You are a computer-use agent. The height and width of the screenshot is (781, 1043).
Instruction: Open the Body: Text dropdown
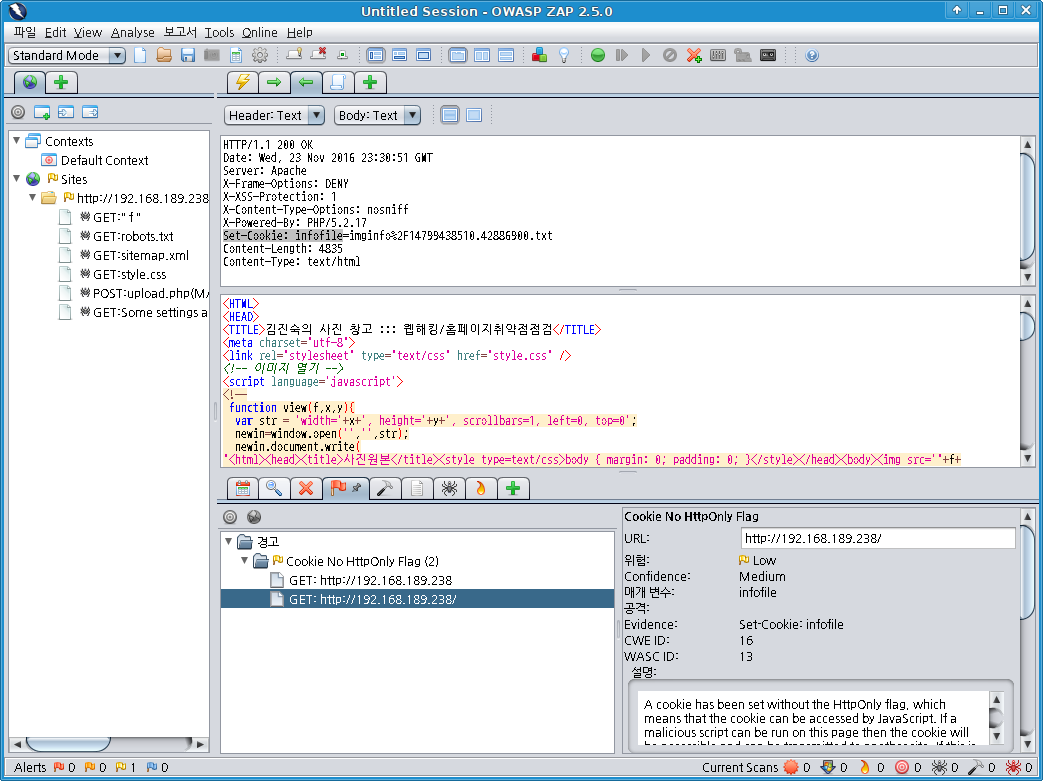(377, 115)
